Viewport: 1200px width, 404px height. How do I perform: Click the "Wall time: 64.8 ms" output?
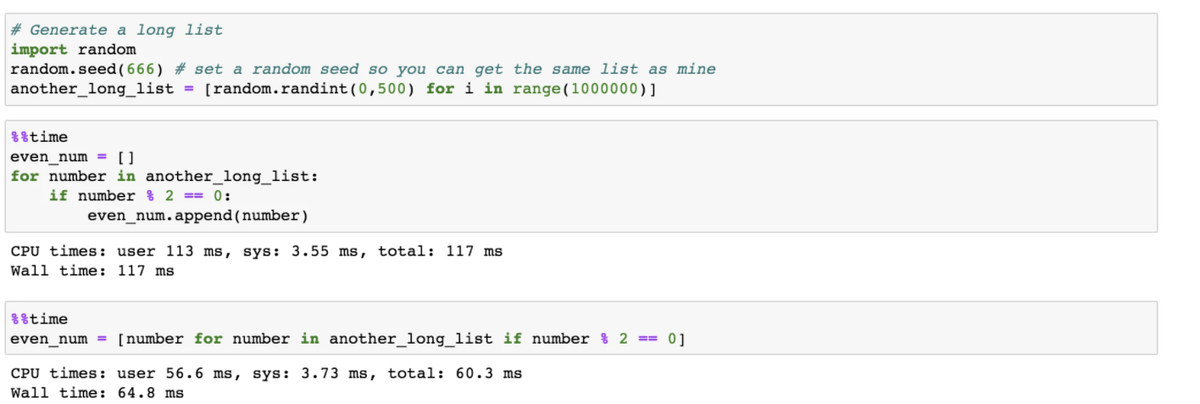point(97,393)
